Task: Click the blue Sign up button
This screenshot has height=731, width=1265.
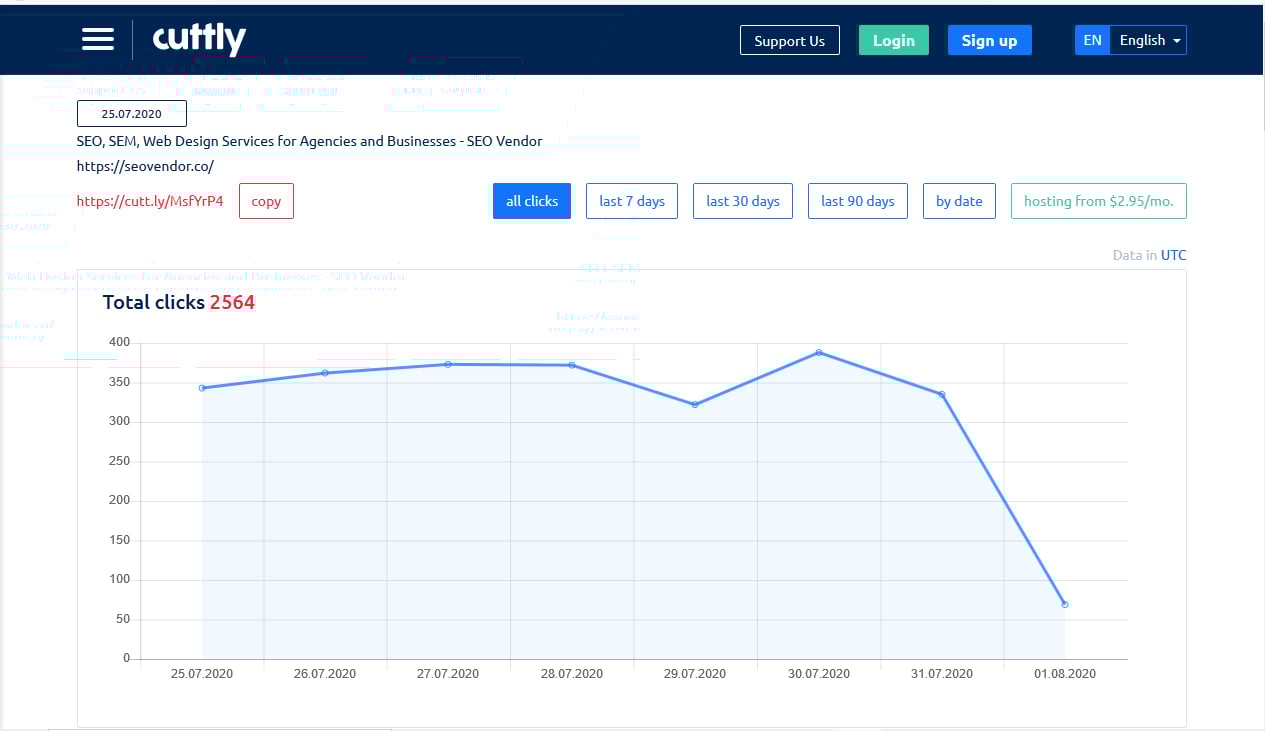Action: [x=989, y=41]
